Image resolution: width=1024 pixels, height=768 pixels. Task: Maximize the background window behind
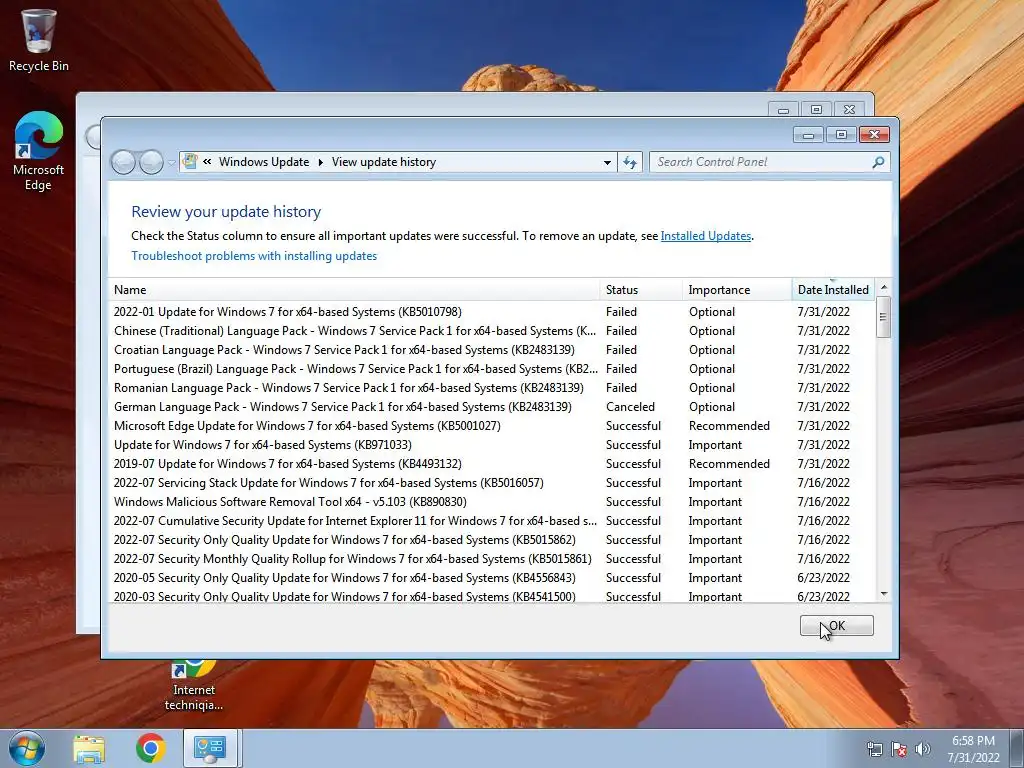pyautogui.click(x=816, y=109)
